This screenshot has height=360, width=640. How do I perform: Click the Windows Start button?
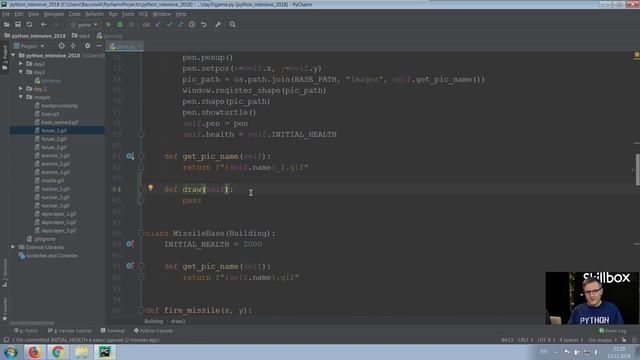click(10, 352)
